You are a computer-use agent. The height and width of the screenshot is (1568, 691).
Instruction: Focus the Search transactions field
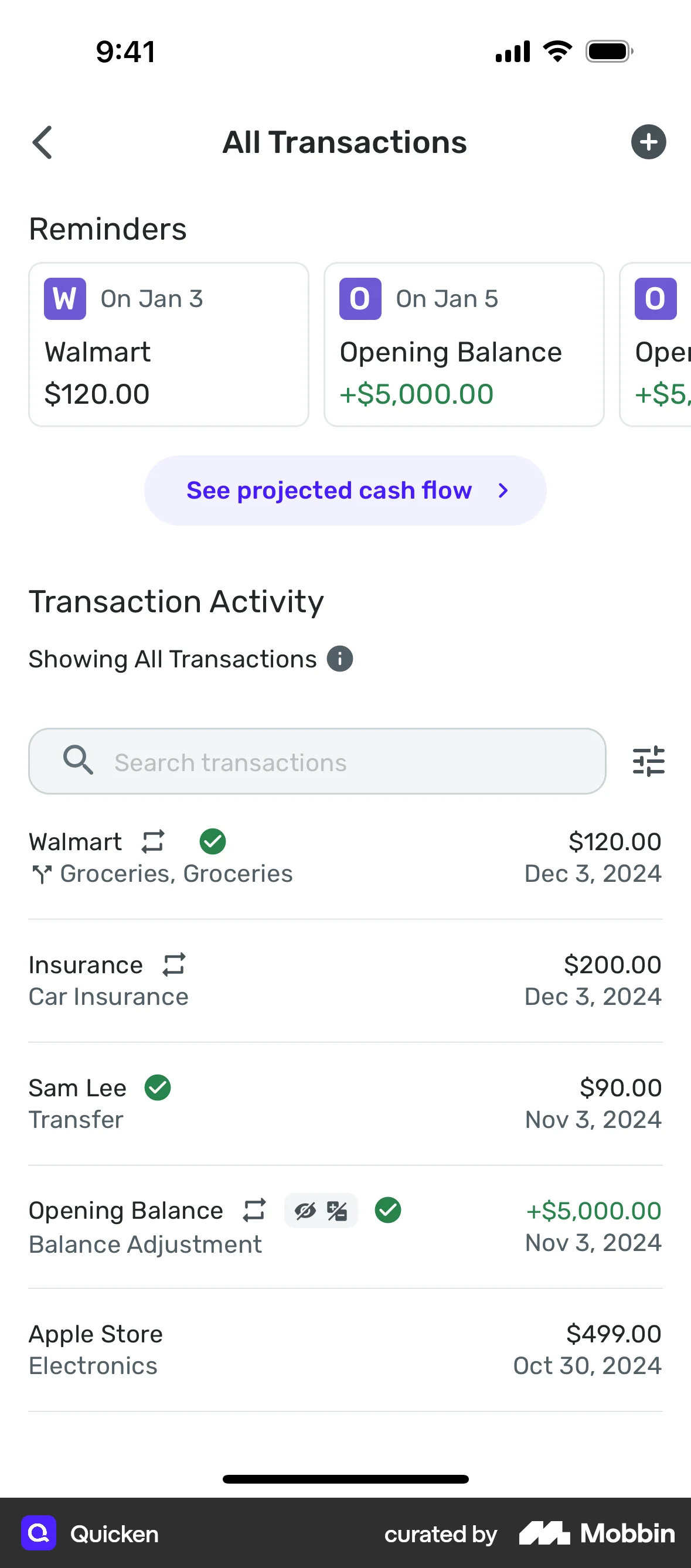tap(316, 762)
